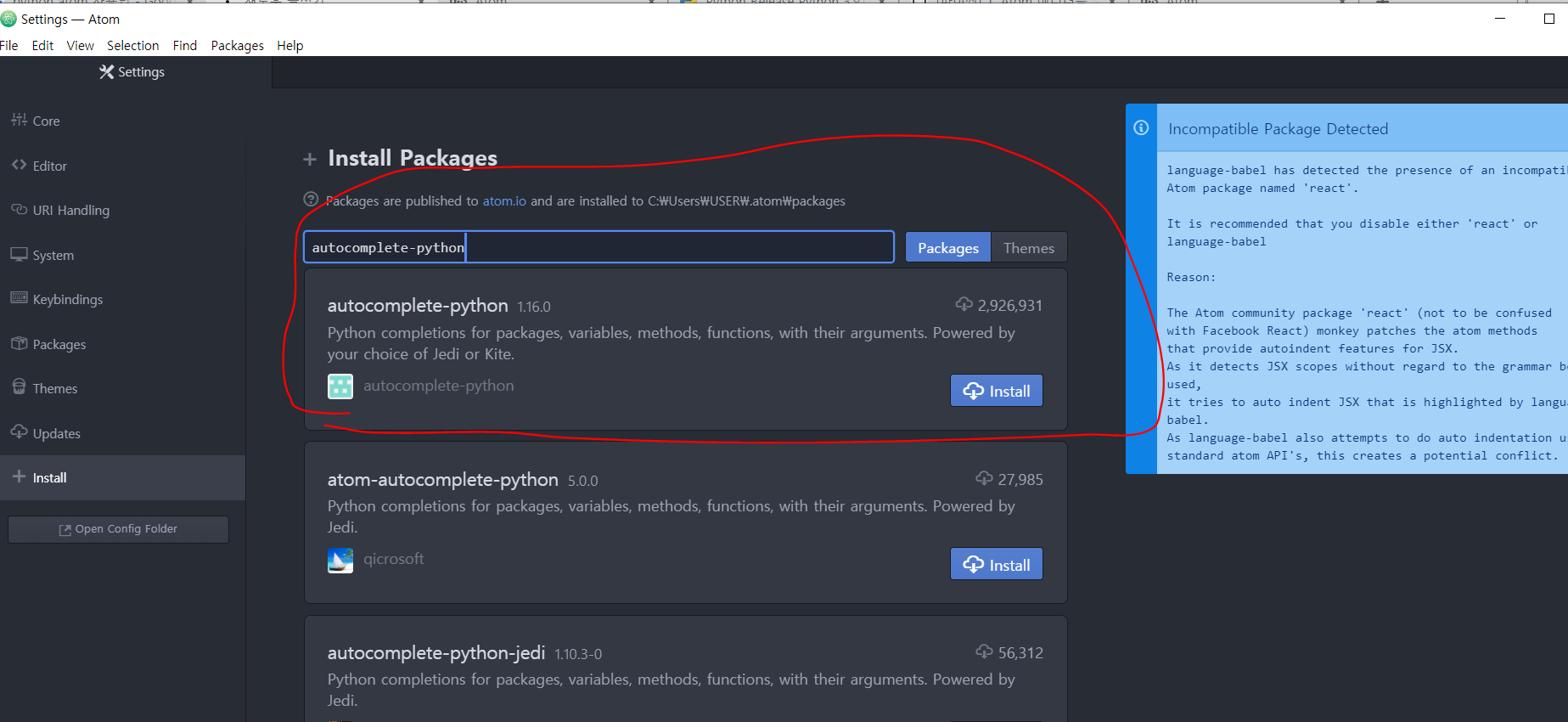Open the Edit menu

click(x=42, y=46)
